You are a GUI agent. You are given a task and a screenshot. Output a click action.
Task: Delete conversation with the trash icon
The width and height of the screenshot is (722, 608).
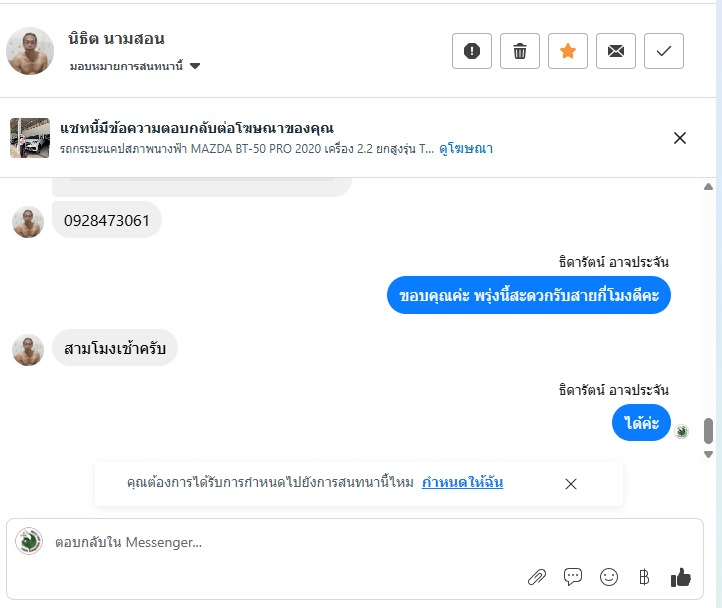tap(520, 52)
